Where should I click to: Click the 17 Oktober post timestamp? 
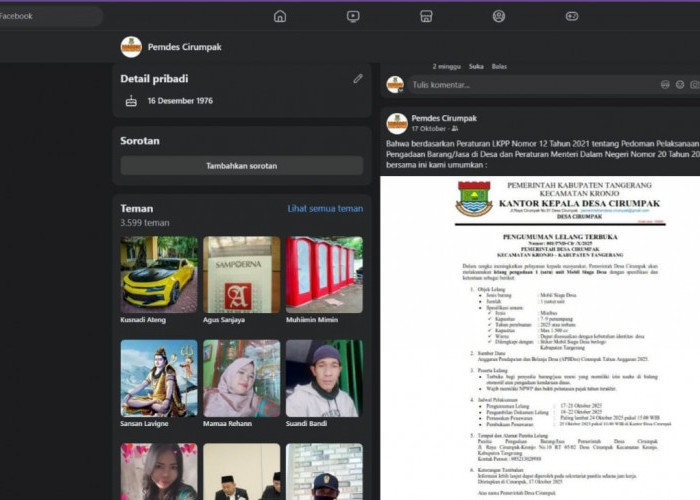tap(429, 129)
